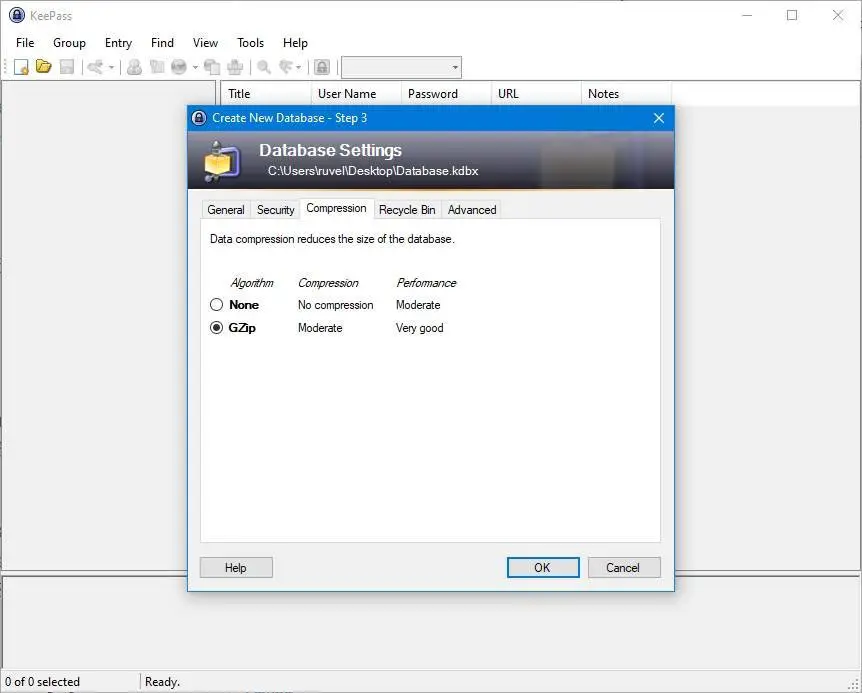The width and height of the screenshot is (862, 693).
Task: Click the Open URL globe icon
Action: point(179,67)
